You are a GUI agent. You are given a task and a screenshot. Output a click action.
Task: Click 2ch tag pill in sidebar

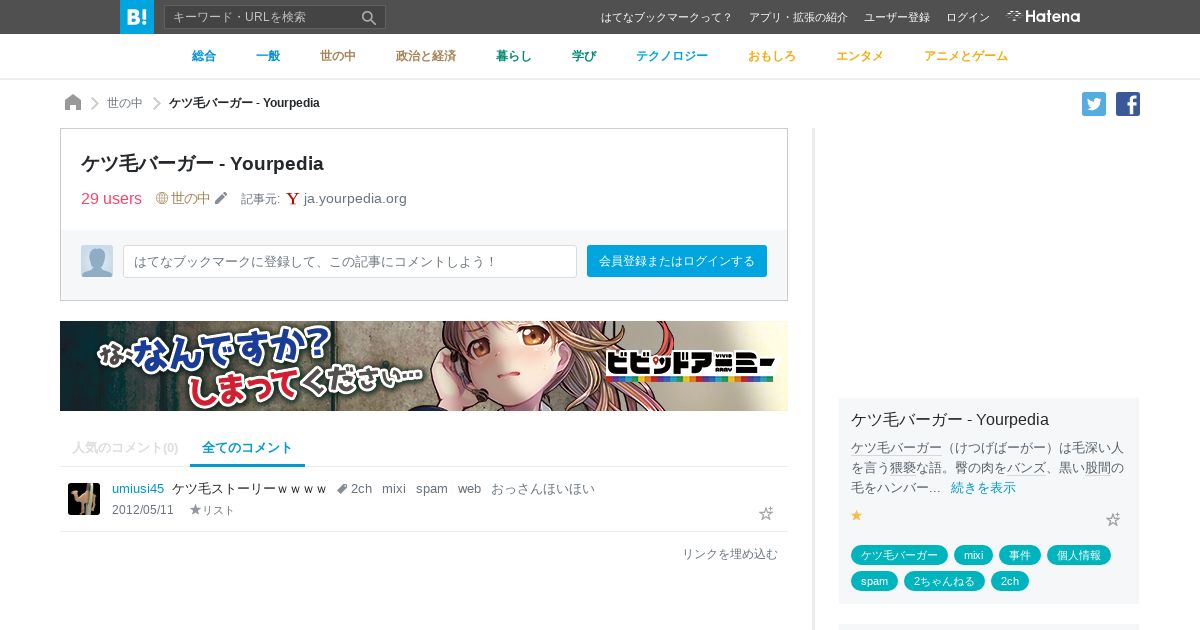point(1010,581)
